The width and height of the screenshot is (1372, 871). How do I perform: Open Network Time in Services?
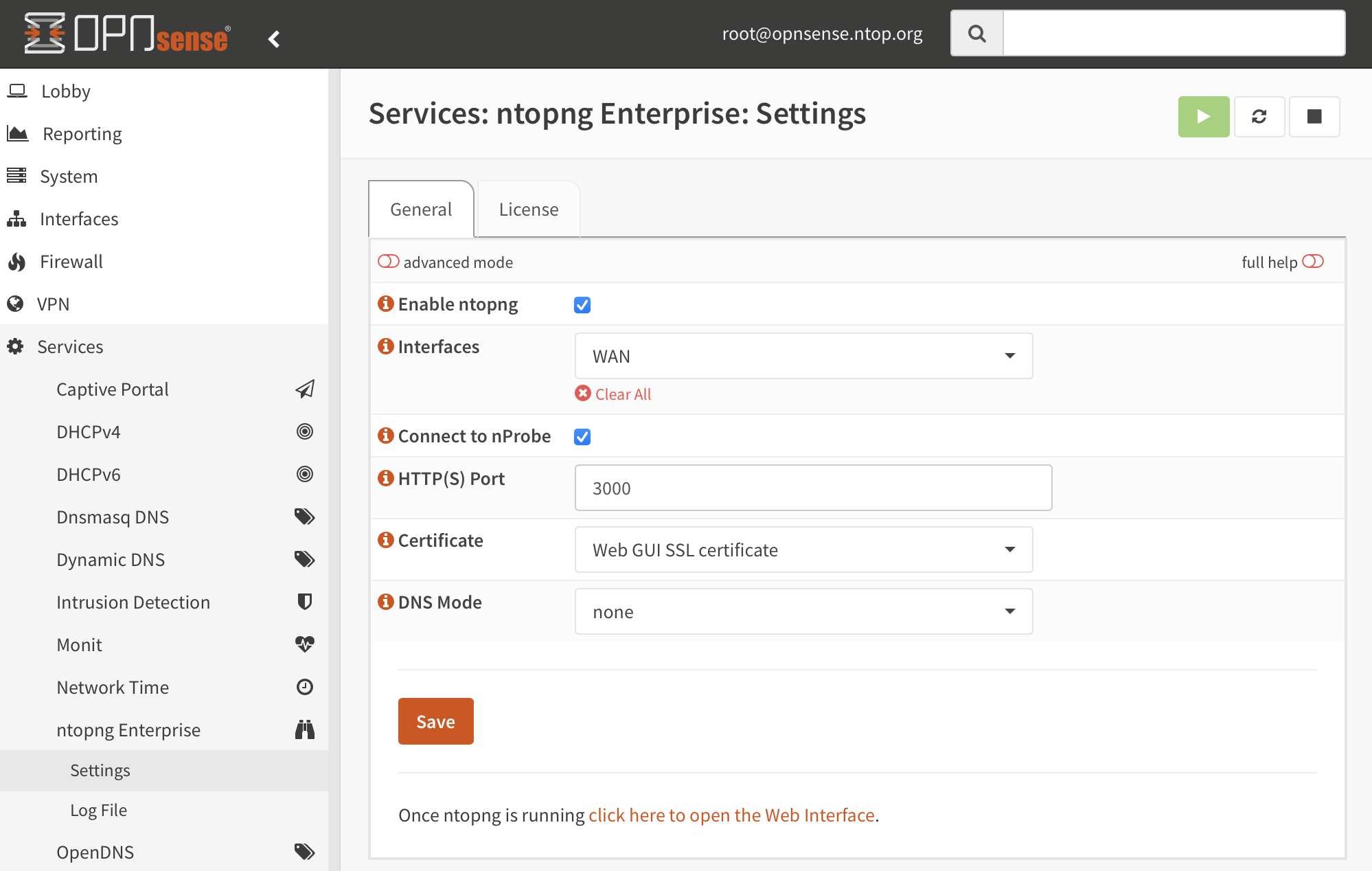[113, 687]
